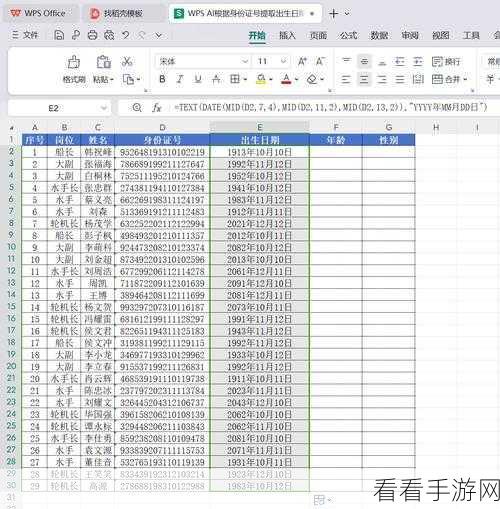Open the fill color dropdown arrow
Screen dimensions: 500x509
[271, 80]
